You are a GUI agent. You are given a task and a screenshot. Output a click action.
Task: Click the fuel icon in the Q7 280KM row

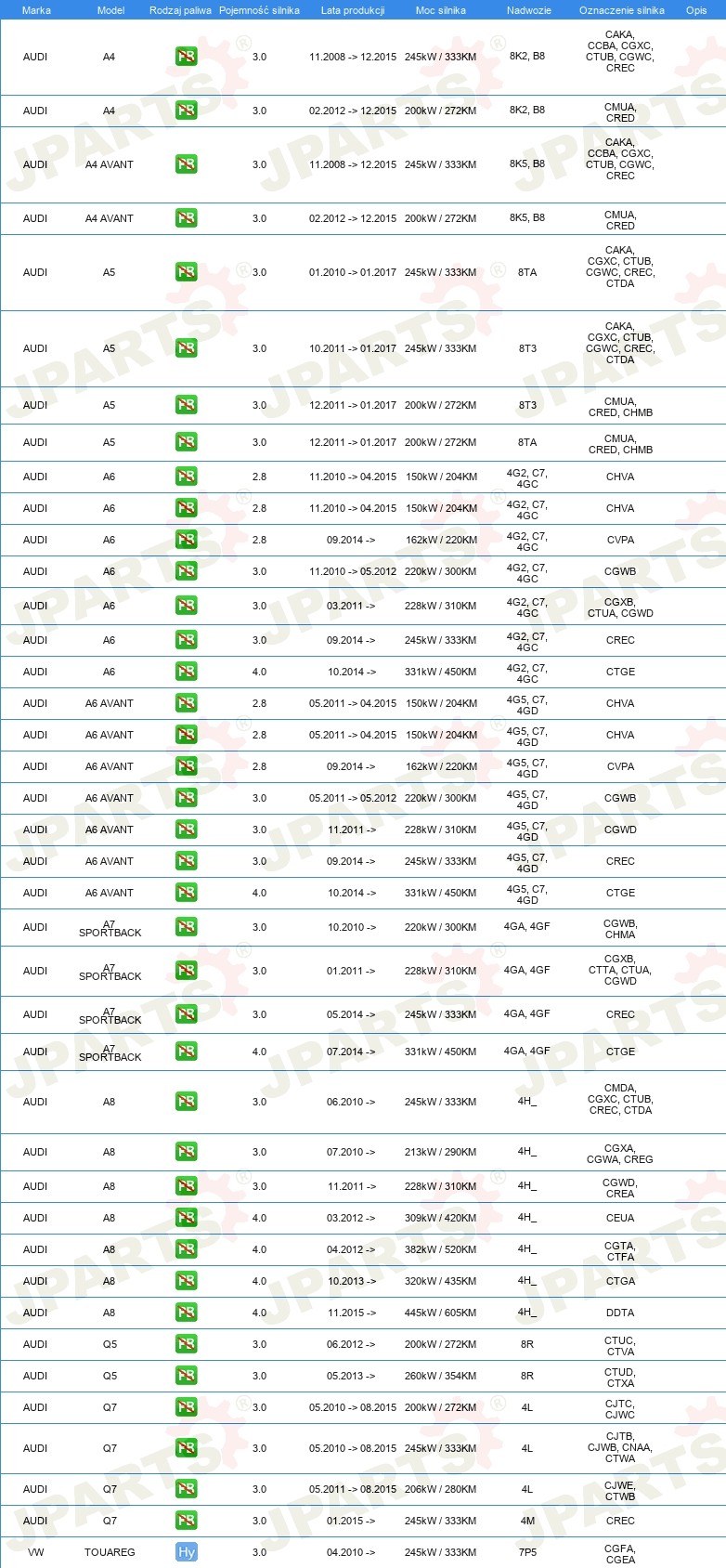coord(187,1488)
